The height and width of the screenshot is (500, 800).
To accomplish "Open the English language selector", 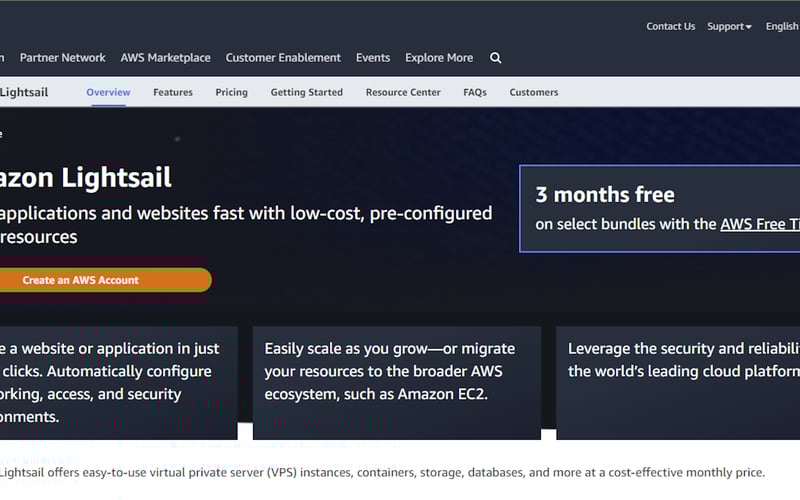I will (782, 27).
